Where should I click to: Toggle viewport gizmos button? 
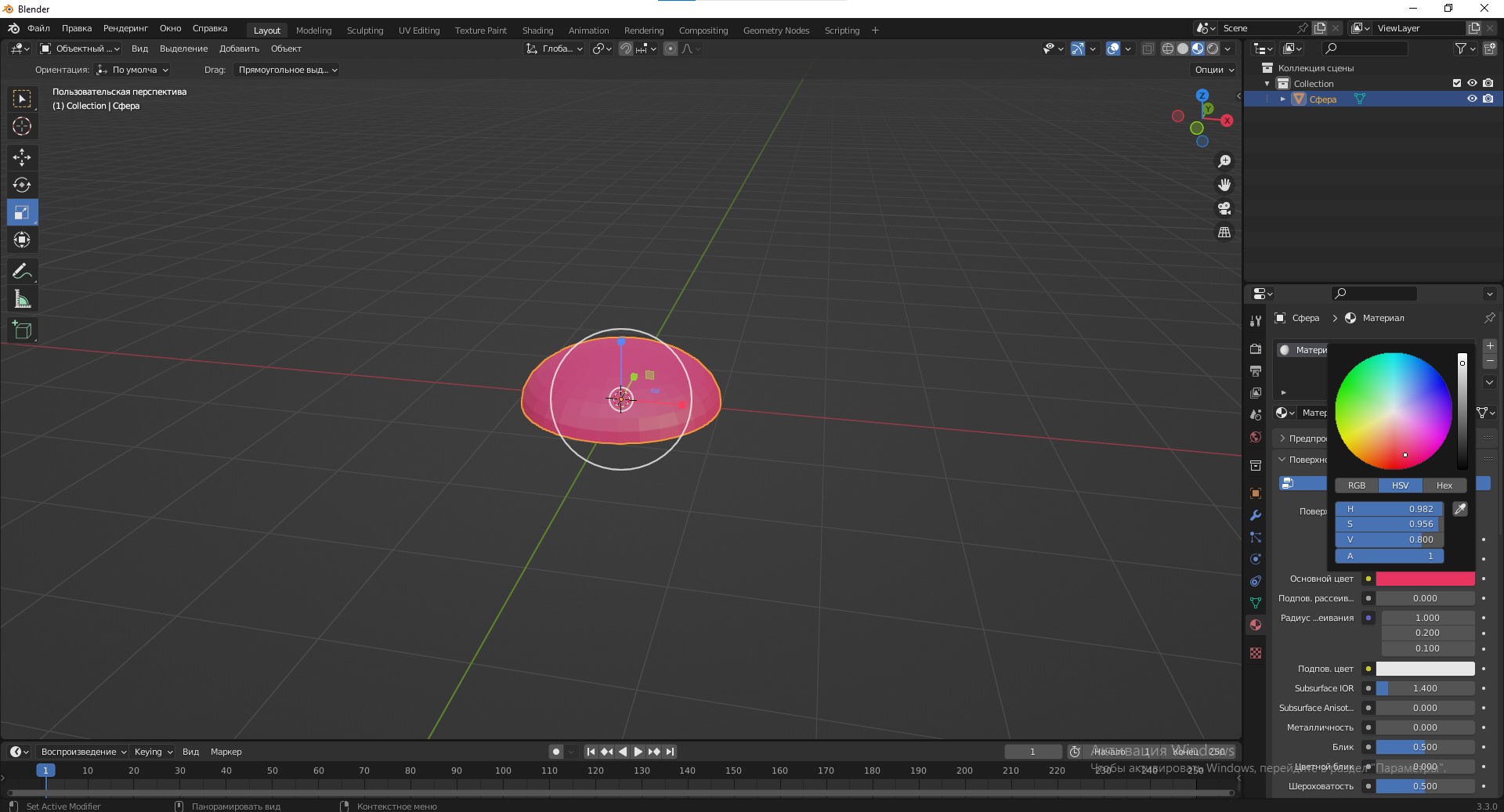pos(1078,49)
